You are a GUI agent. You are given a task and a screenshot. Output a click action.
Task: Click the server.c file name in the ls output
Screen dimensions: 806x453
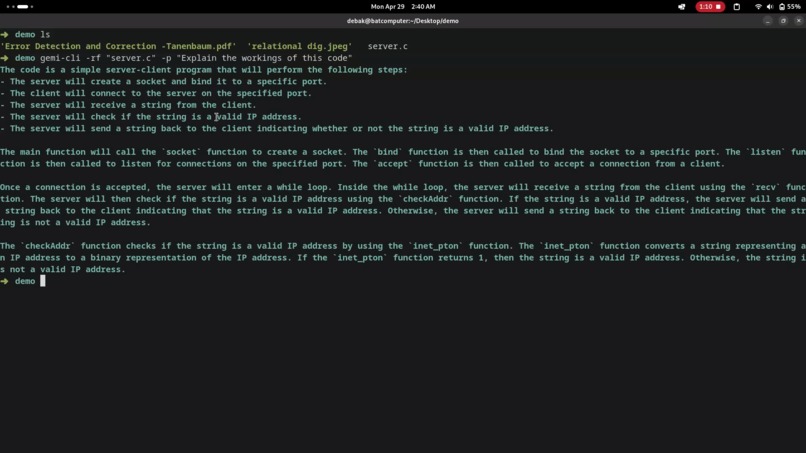[x=388, y=46]
